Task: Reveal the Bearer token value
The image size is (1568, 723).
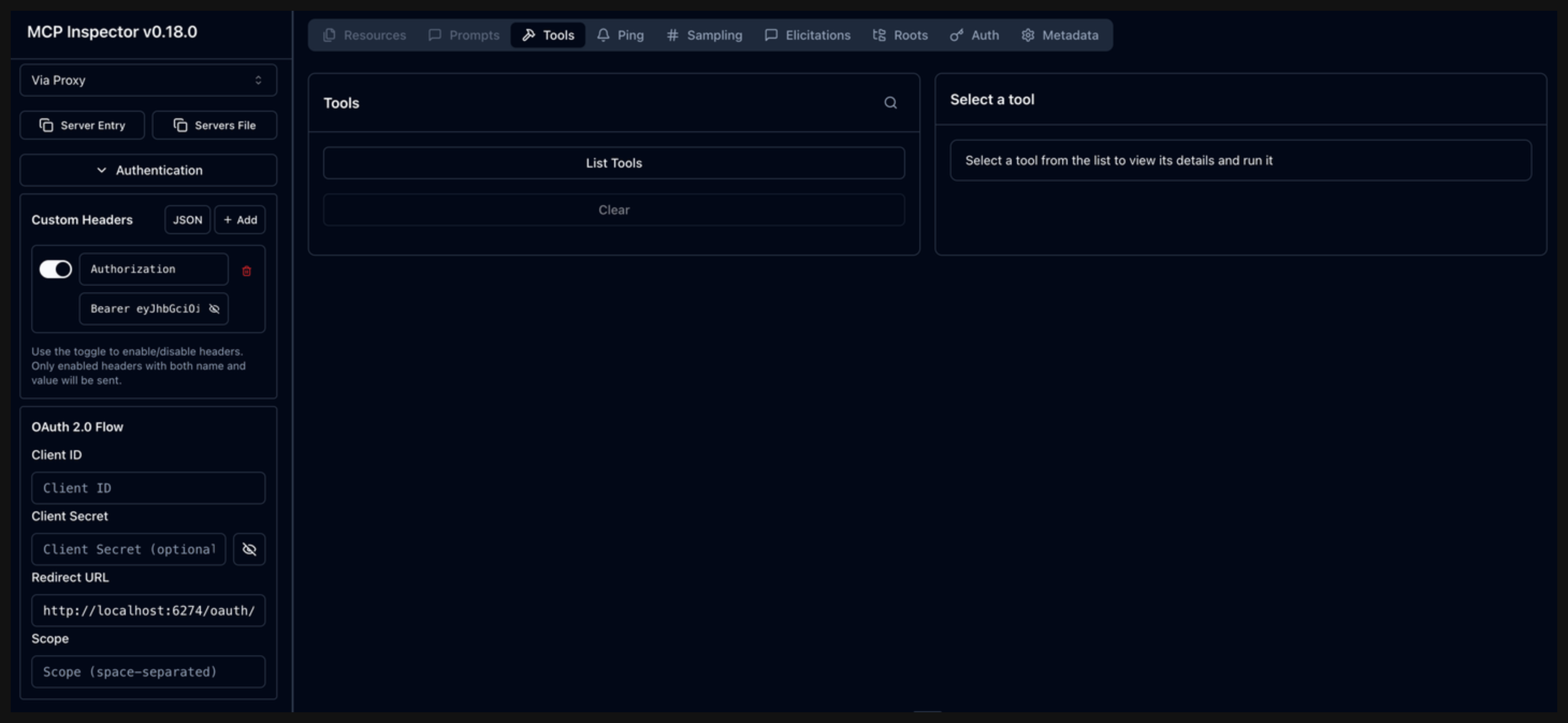Action: click(214, 309)
